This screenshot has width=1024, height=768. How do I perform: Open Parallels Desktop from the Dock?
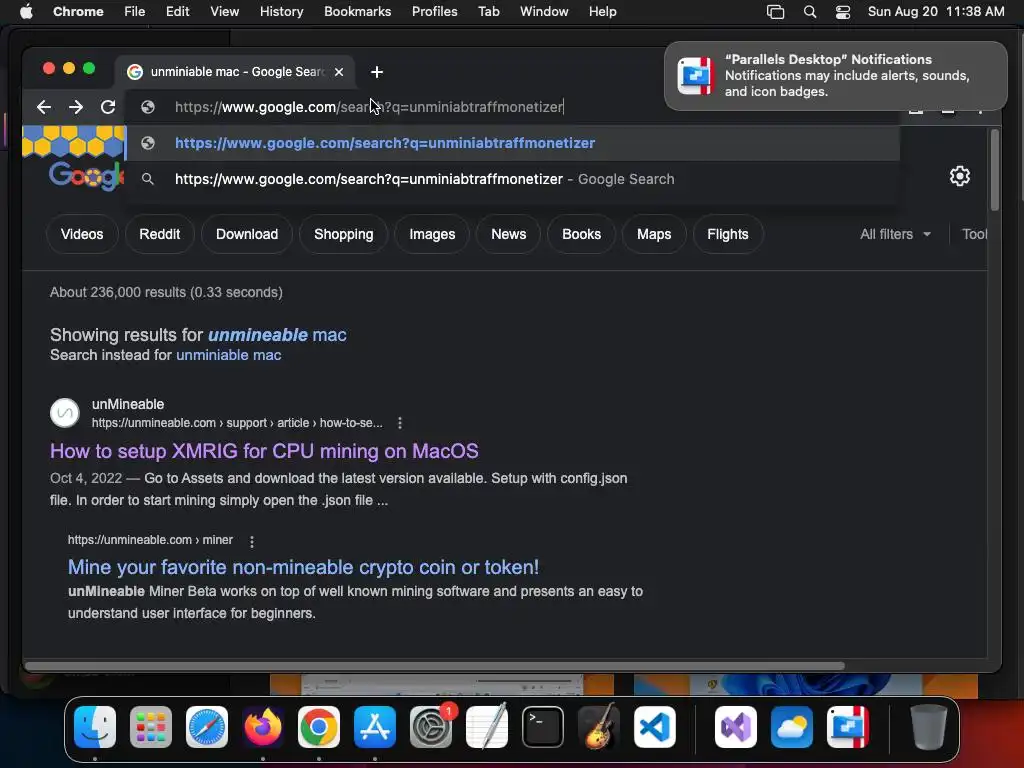click(848, 727)
